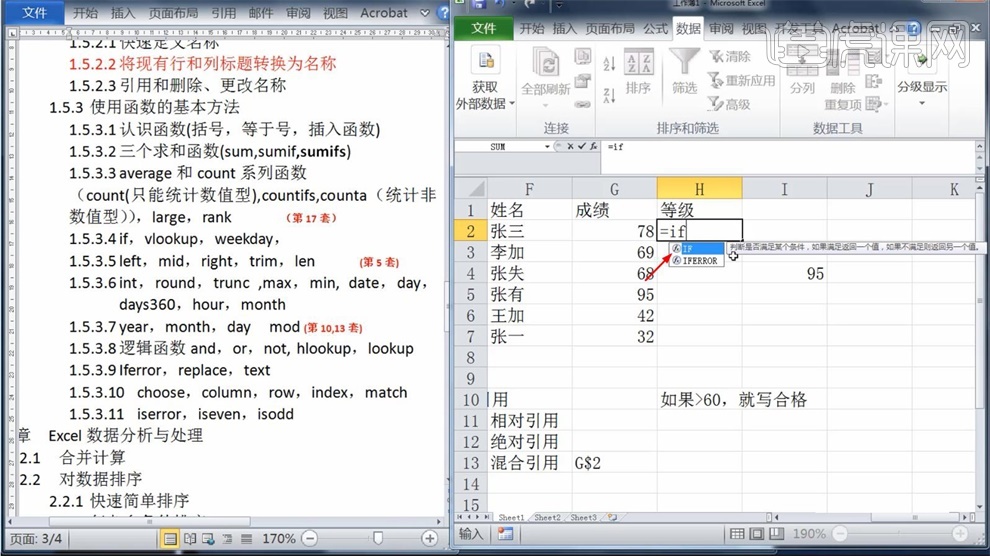Select the Excel 数据 (Data) tab

click(688, 28)
